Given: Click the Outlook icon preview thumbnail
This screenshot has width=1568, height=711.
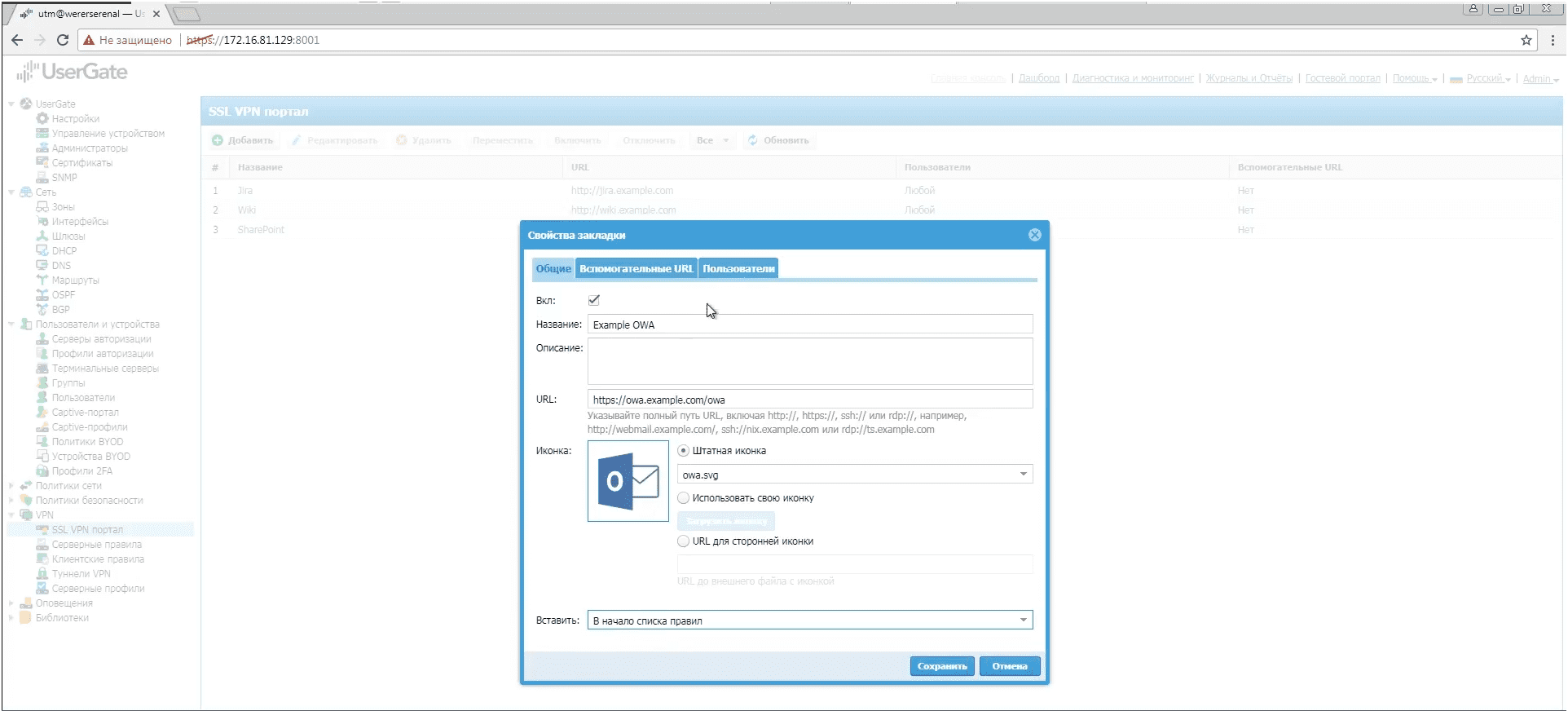Looking at the screenshot, I should click(x=628, y=481).
